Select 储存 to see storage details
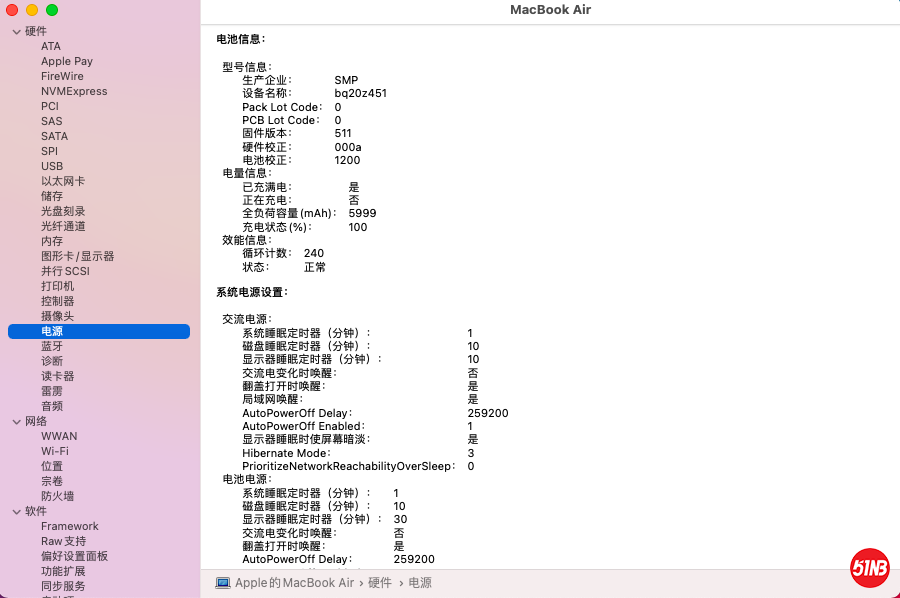 [51, 196]
